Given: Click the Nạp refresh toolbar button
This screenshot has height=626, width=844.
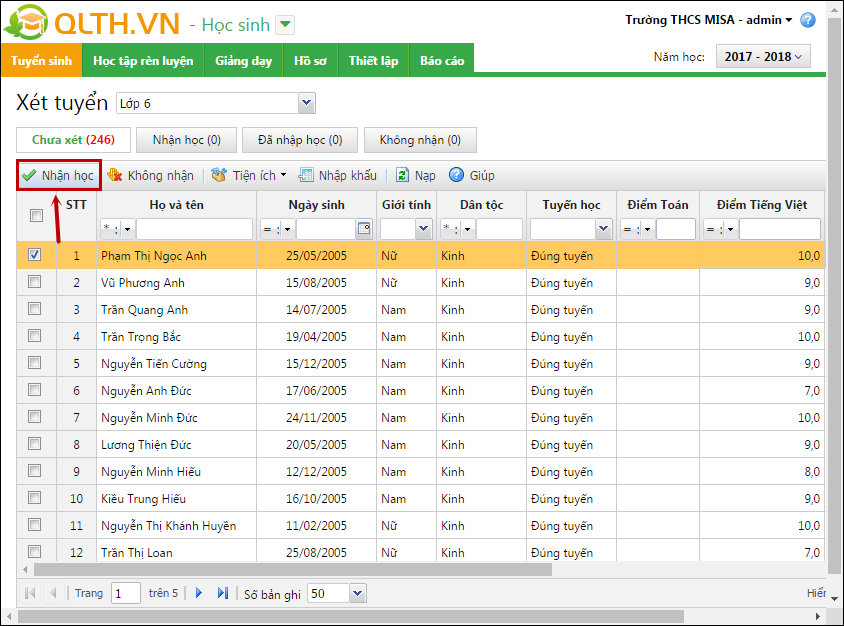Looking at the screenshot, I should click(416, 175).
